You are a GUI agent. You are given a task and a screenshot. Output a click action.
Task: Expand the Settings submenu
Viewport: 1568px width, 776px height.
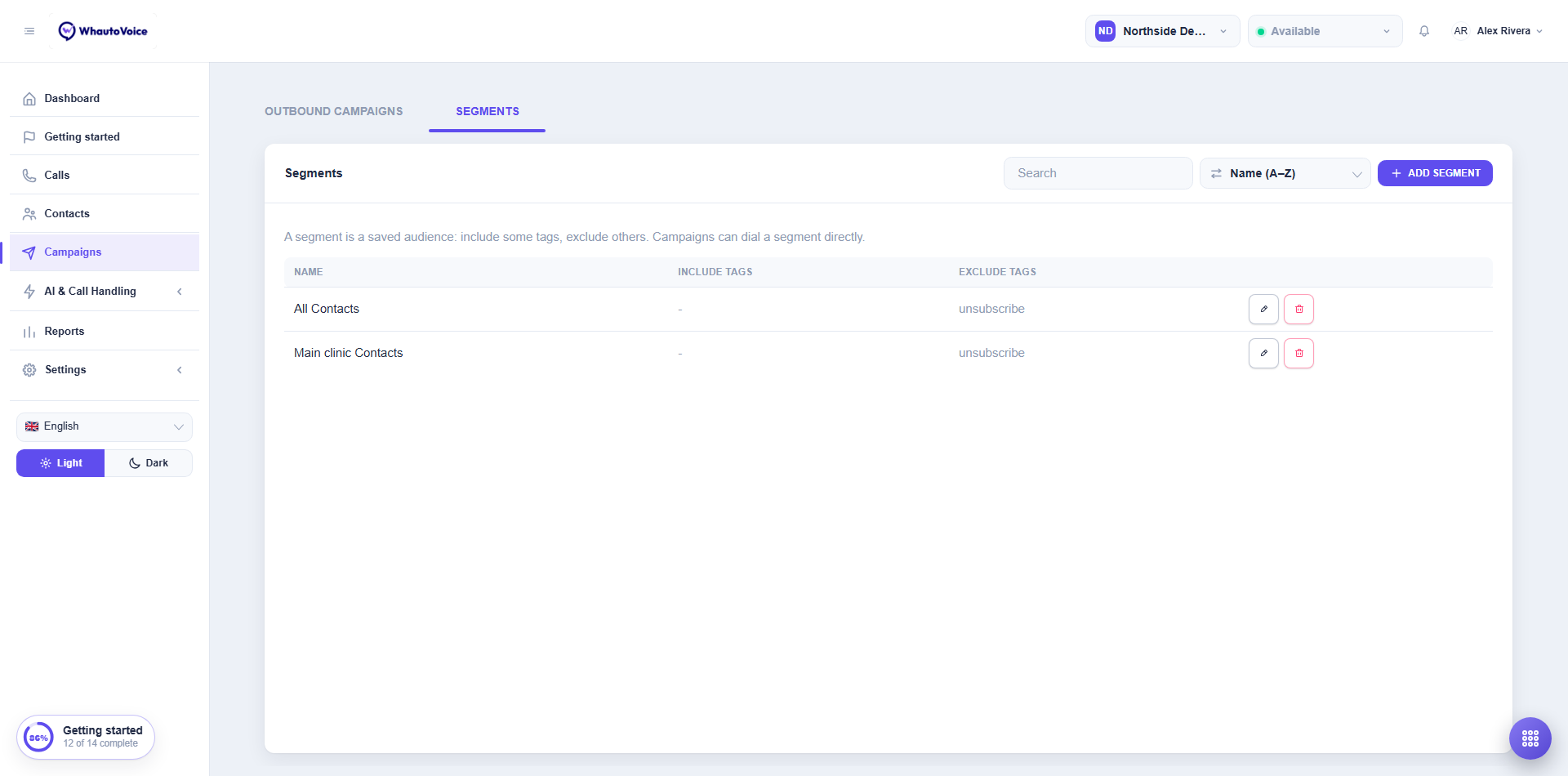(105, 370)
